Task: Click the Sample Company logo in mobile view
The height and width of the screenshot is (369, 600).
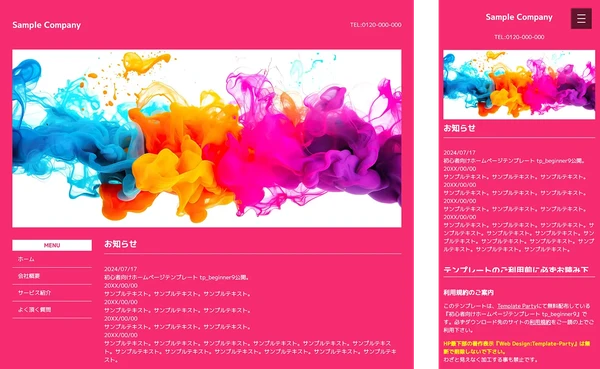Action: [x=519, y=17]
